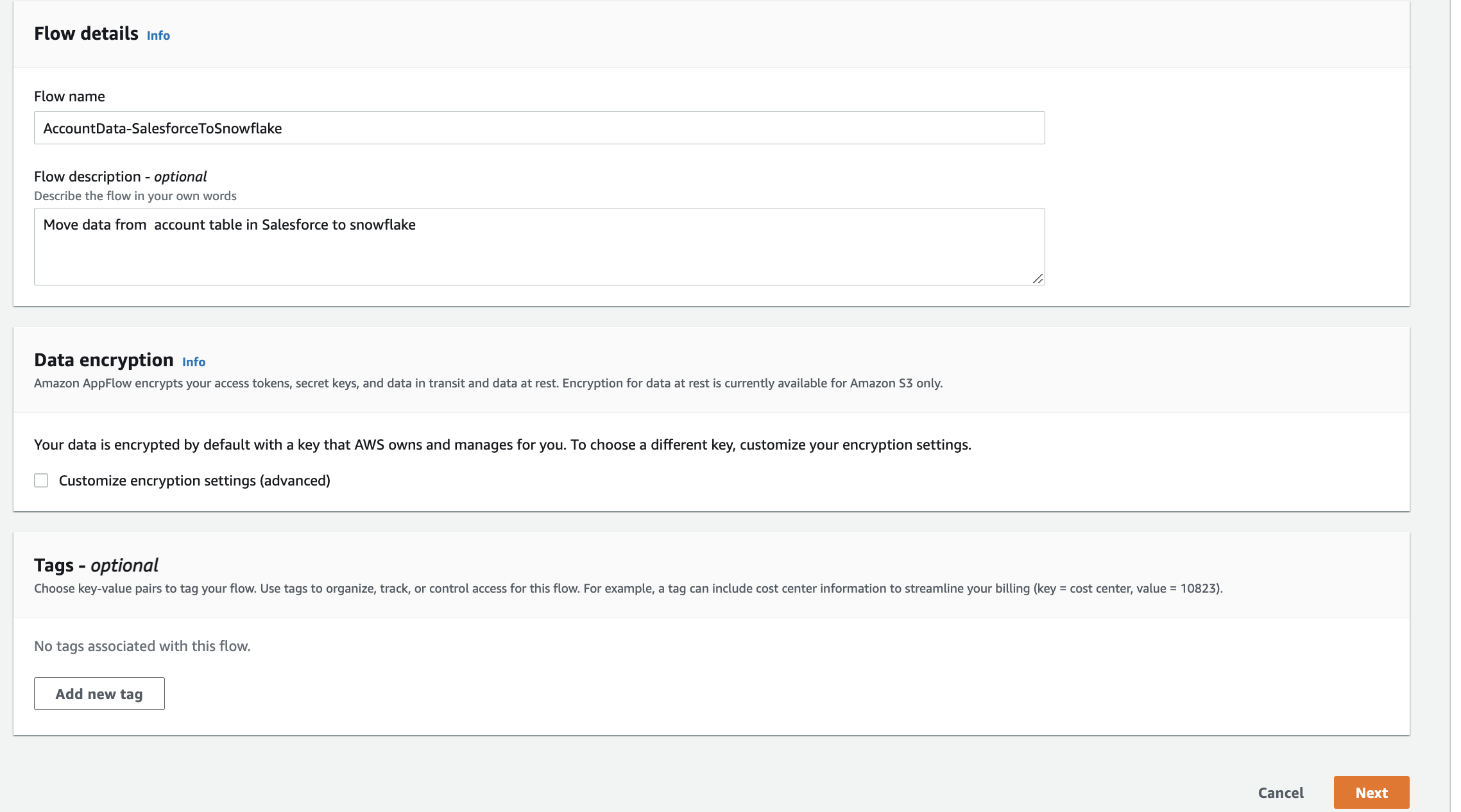Click the 'No tags associated with this flow' text
The height and width of the screenshot is (812, 1461).
coord(142,646)
